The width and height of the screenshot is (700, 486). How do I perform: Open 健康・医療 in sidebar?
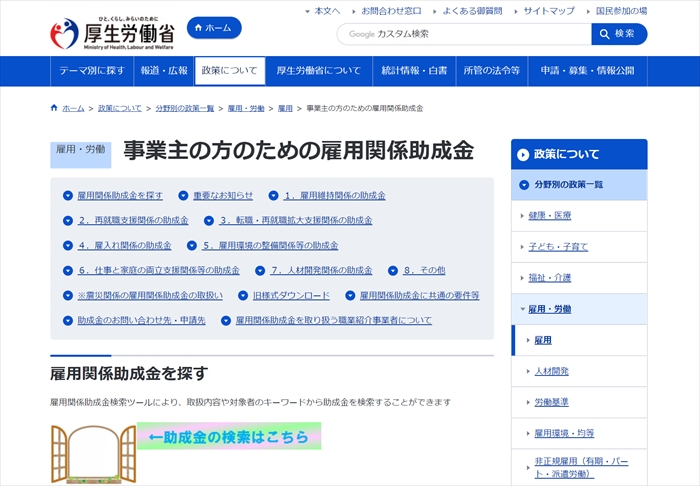coord(549,215)
